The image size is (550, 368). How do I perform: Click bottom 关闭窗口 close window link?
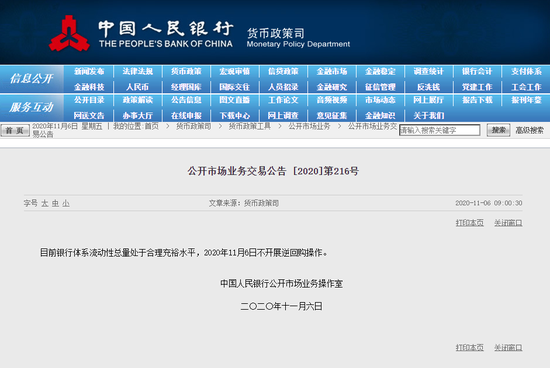(508, 347)
